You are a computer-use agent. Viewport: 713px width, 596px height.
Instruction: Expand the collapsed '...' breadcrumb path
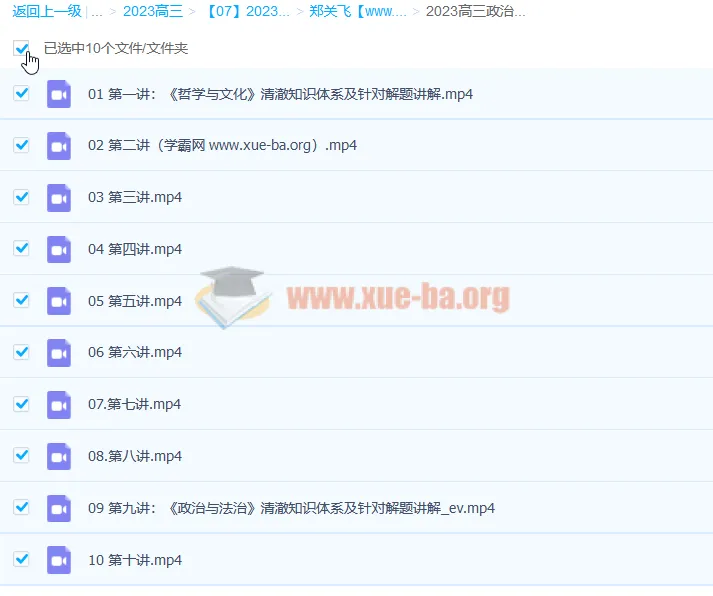point(97,12)
